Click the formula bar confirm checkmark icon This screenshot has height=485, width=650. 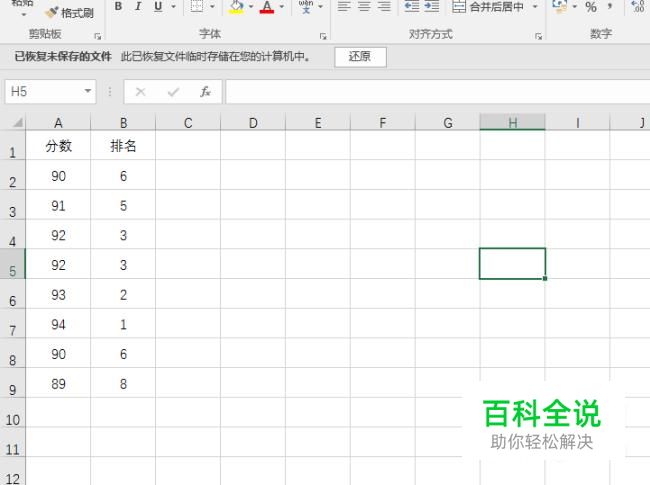click(173, 92)
